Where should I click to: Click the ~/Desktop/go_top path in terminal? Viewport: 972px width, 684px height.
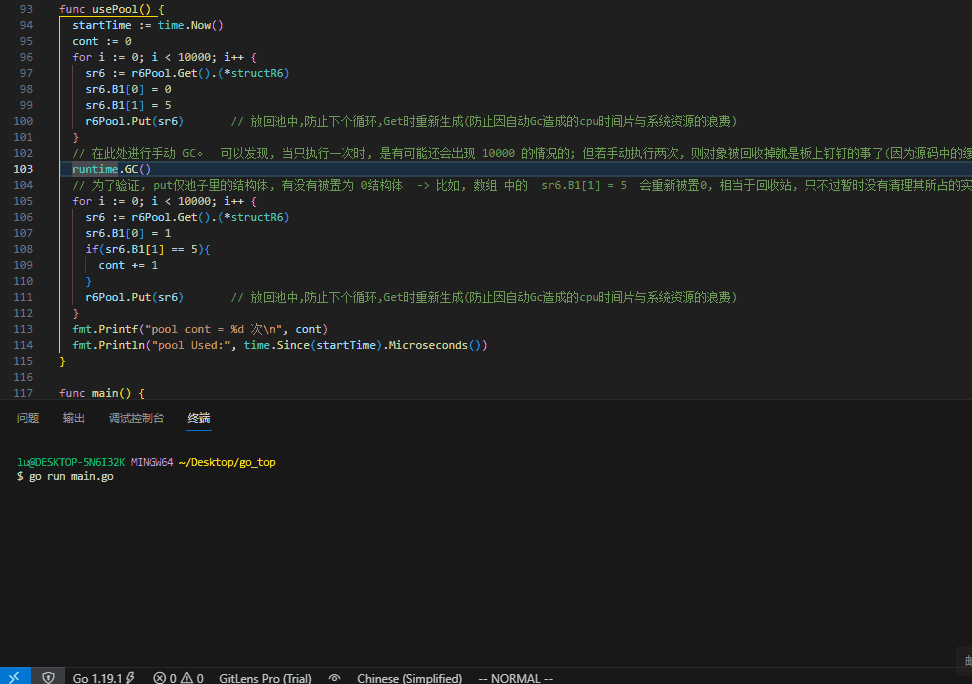click(227, 462)
